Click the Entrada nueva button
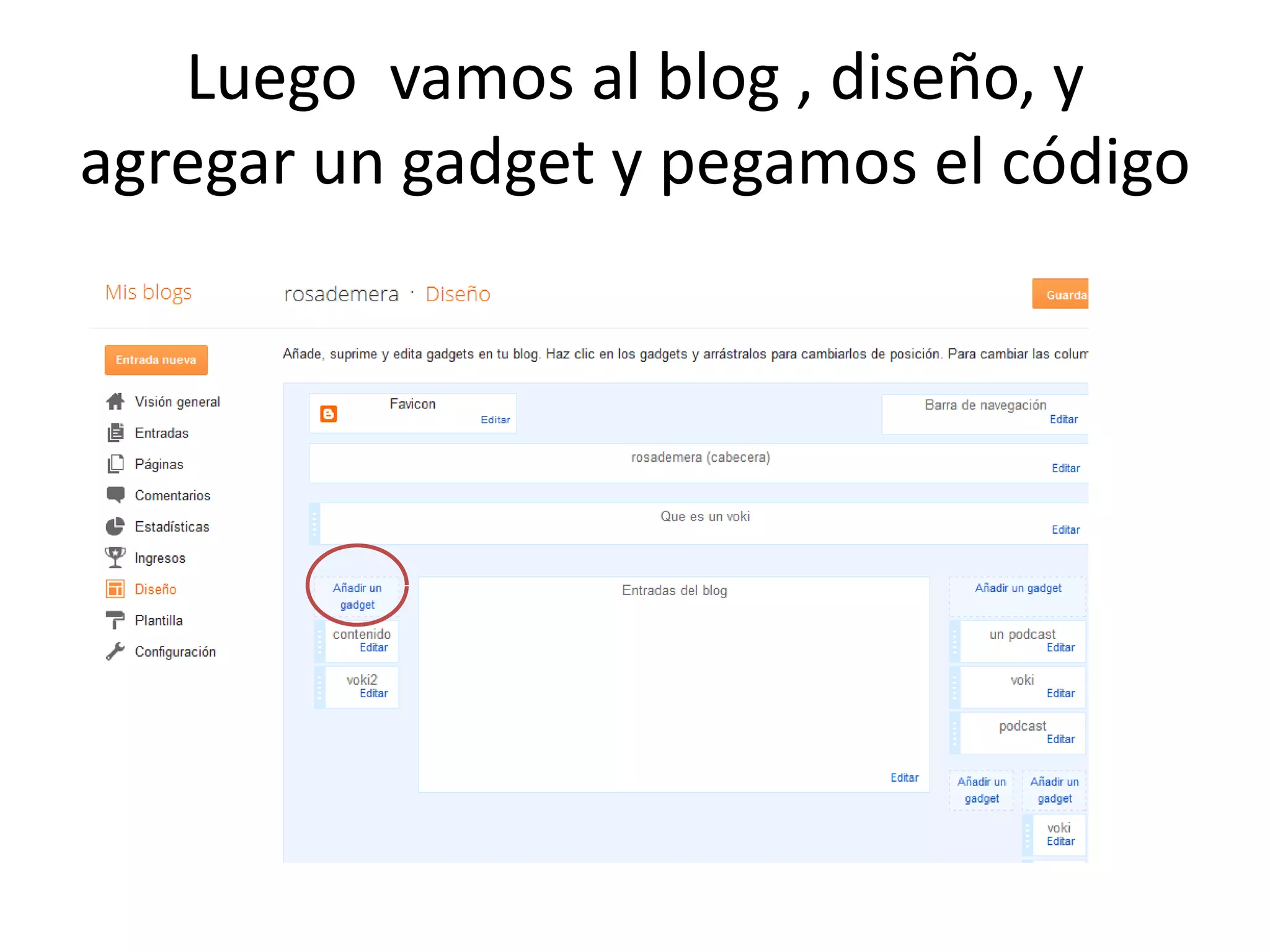This screenshot has width=1270, height=952. pos(156,360)
